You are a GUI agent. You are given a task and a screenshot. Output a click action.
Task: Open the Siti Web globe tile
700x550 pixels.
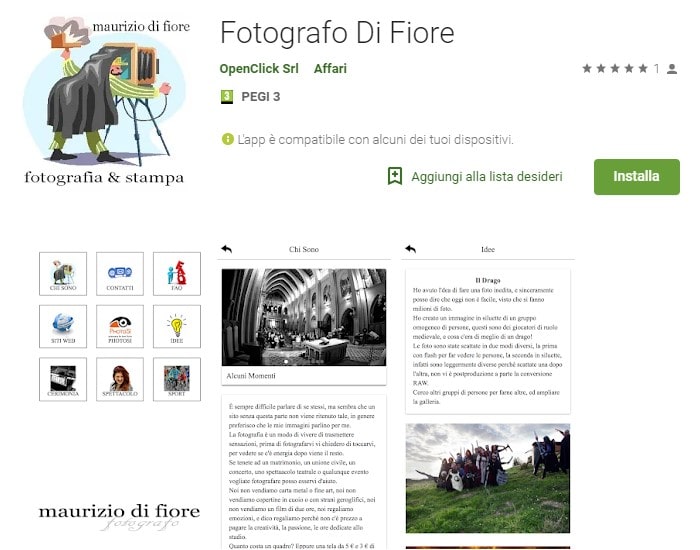coord(63,326)
